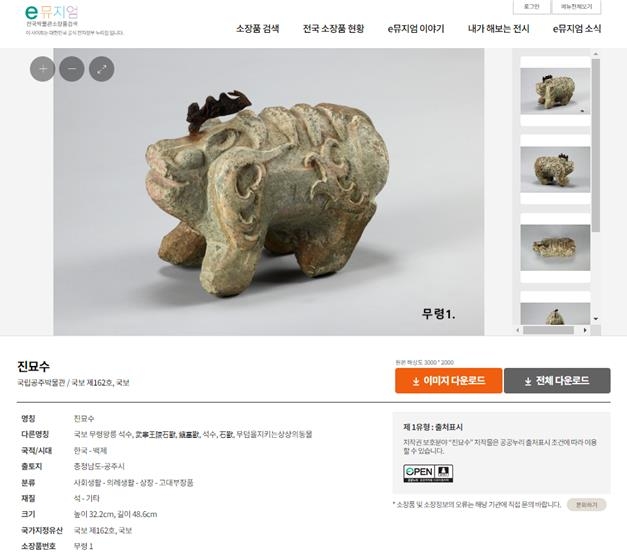
Task: Click the 문의하기 inquiry button
Action: (x=587, y=505)
